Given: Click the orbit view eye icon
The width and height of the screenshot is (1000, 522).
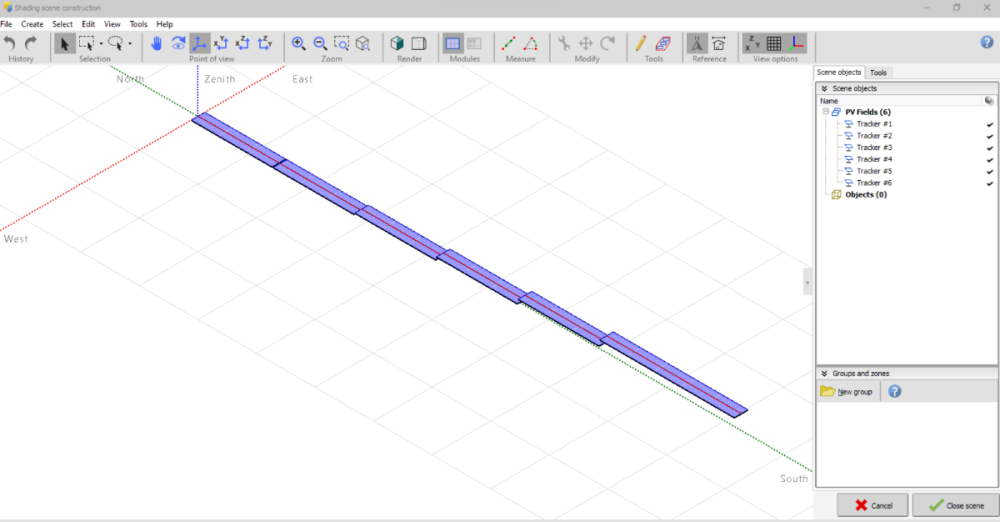Looking at the screenshot, I should coord(178,43).
